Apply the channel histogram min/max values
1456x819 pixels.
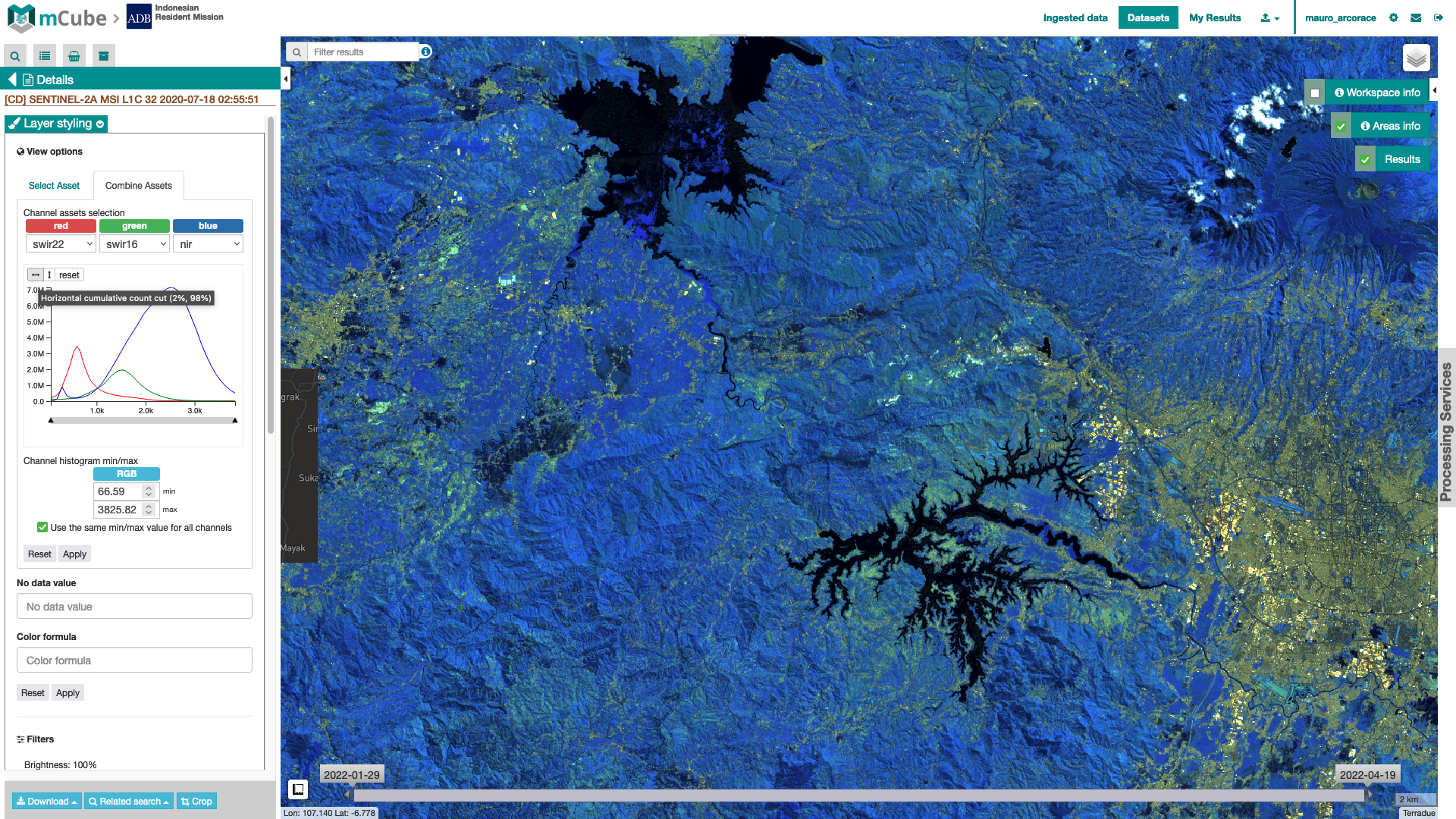[x=74, y=554]
